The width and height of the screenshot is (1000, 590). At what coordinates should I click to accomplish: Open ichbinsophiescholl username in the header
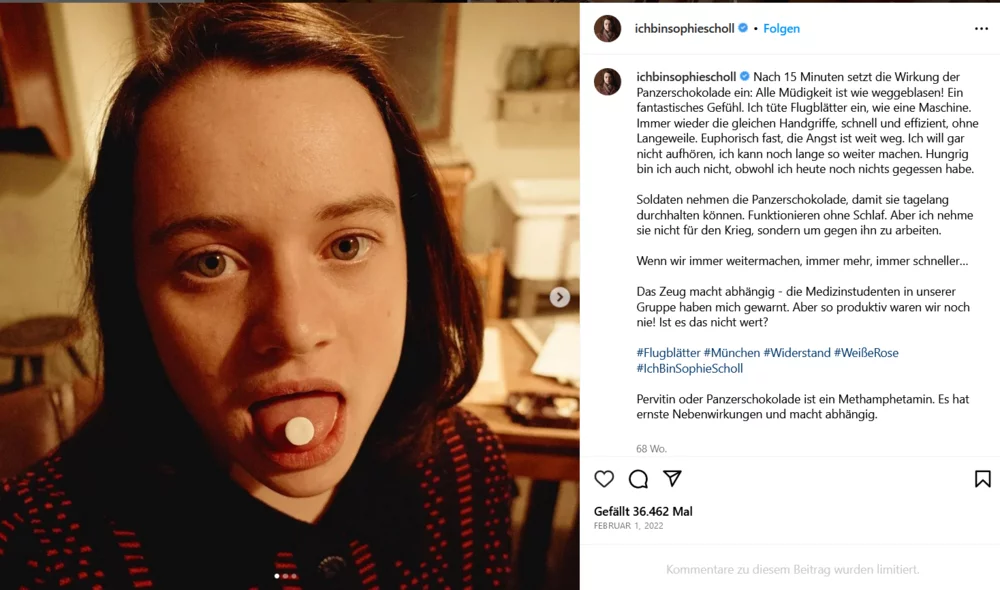[685, 29]
